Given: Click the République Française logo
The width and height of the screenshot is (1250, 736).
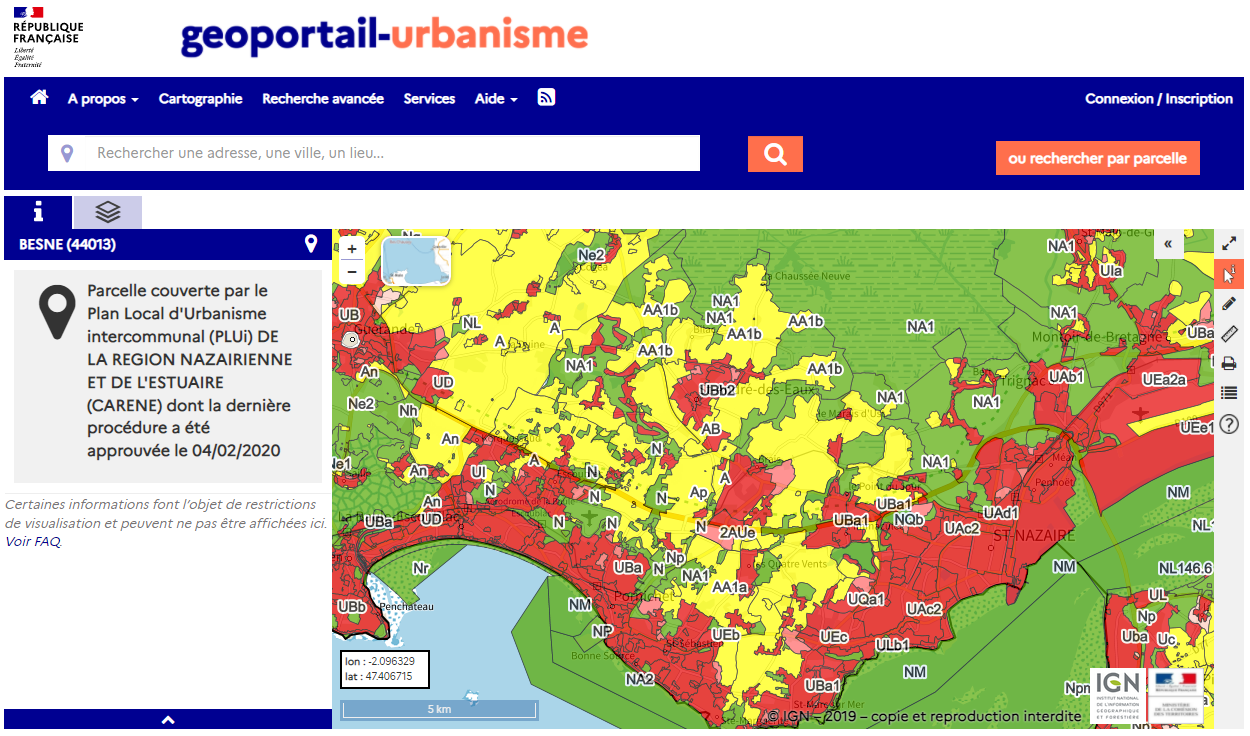Looking at the screenshot, I should pyautogui.click(x=48, y=37).
